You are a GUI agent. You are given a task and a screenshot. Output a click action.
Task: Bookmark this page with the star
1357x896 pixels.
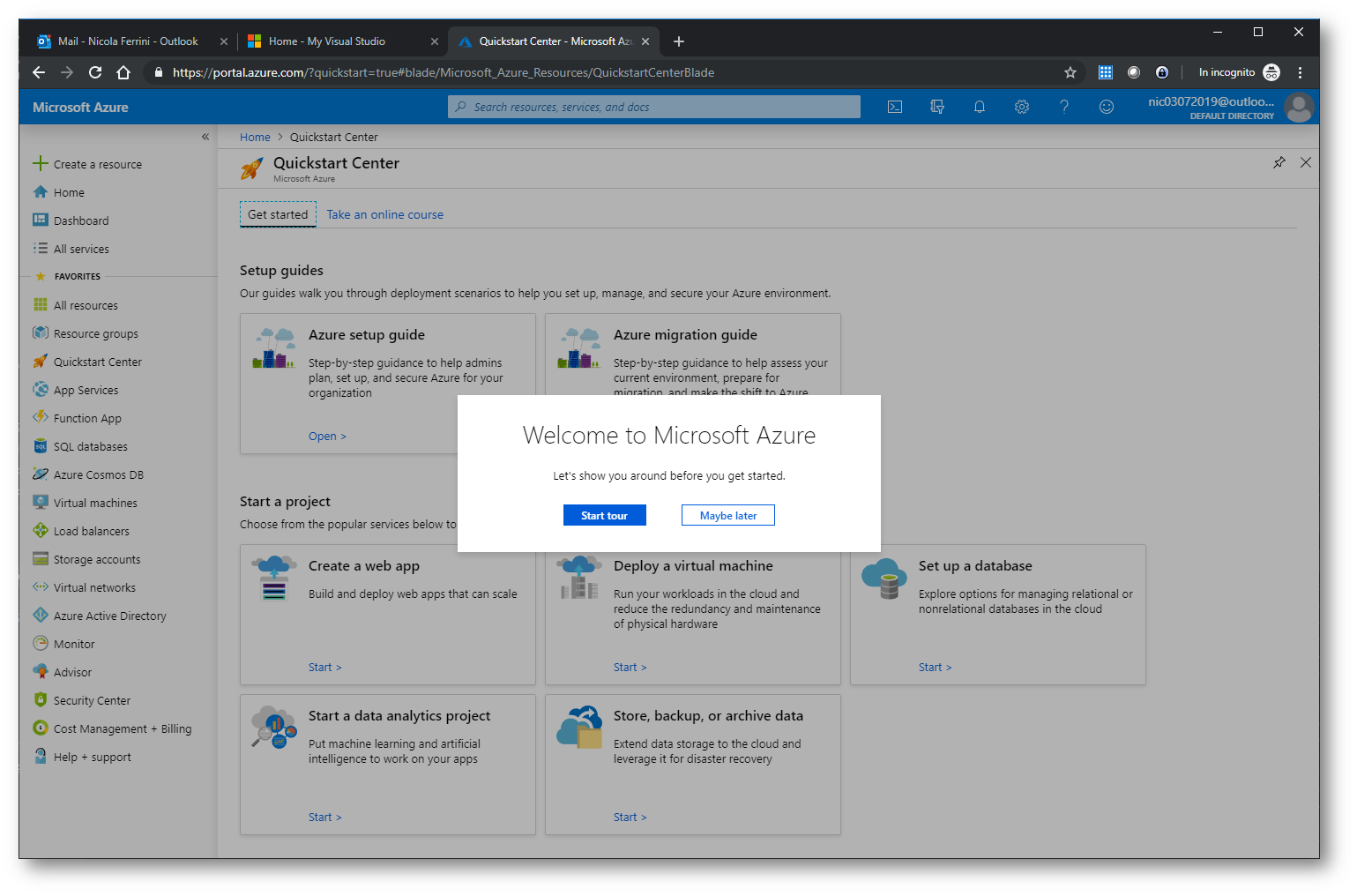(1070, 72)
